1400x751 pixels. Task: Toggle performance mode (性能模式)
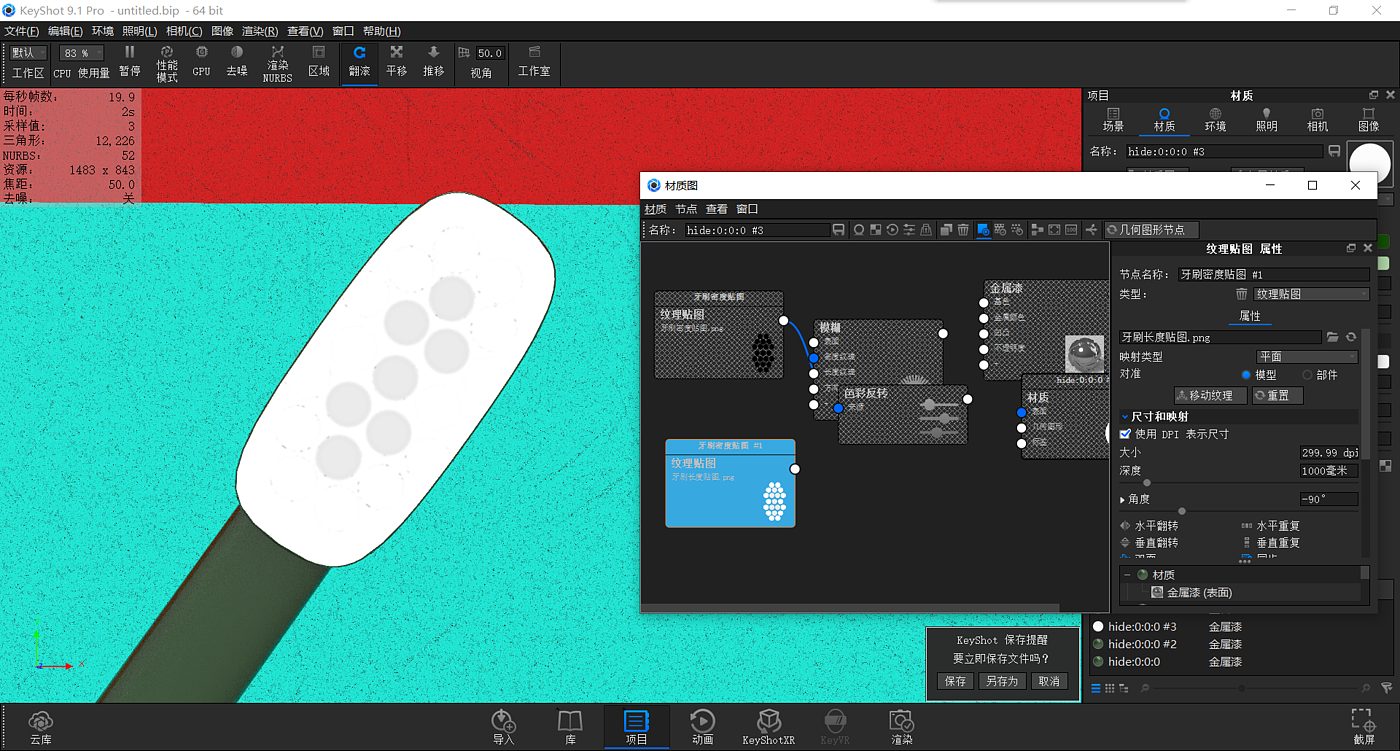pyautogui.click(x=166, y=63)
